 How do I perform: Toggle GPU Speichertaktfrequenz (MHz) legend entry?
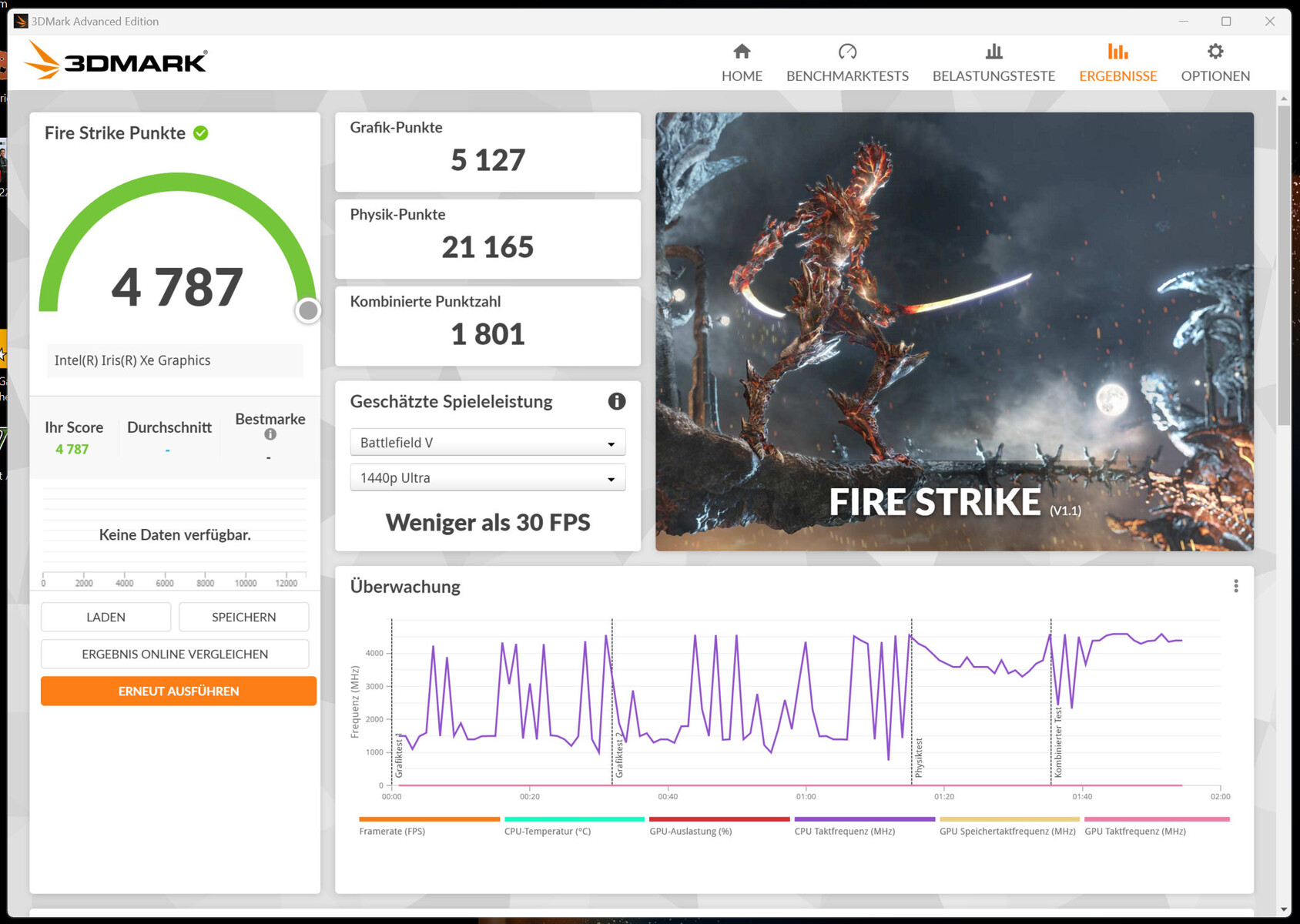[1009, 826]
